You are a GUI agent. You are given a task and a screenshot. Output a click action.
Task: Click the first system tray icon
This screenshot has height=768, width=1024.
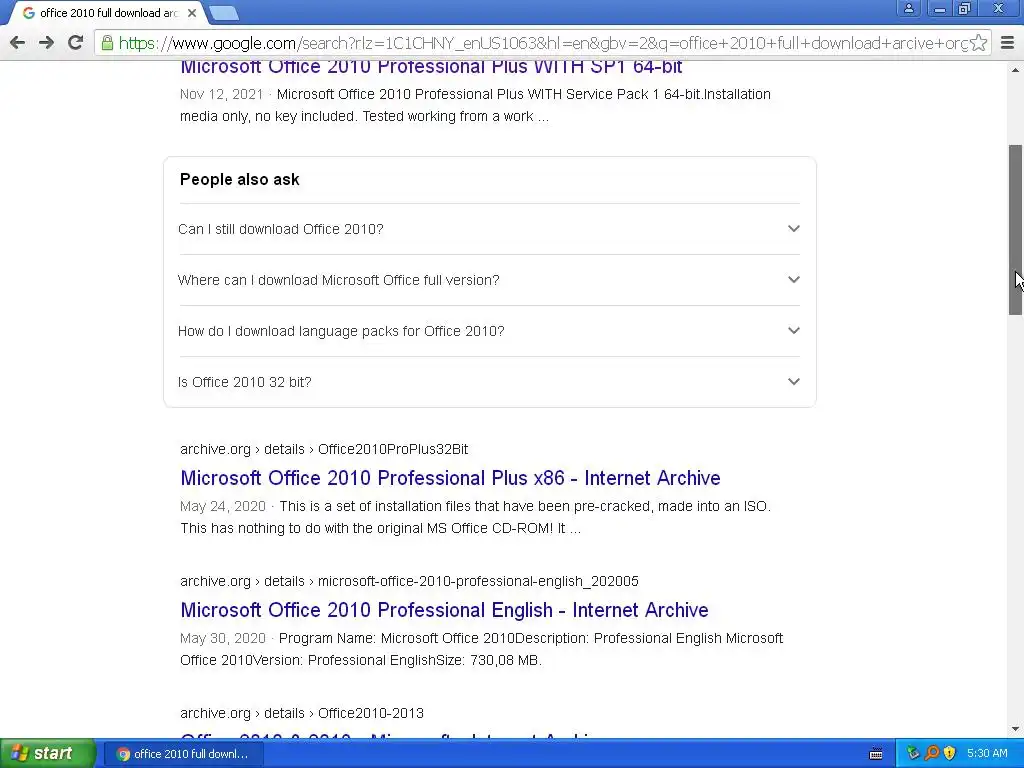[913, 754]
